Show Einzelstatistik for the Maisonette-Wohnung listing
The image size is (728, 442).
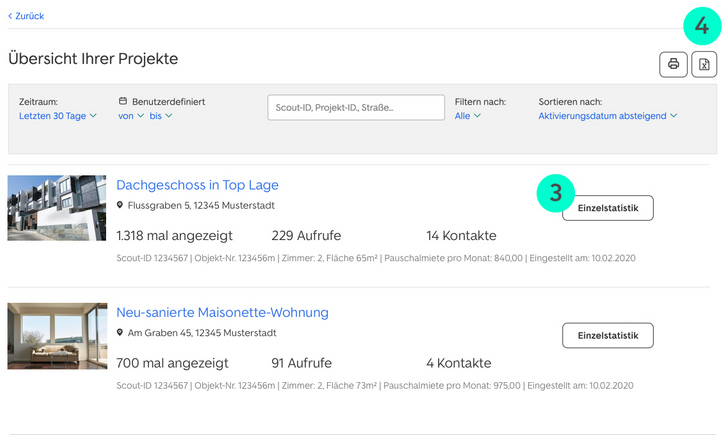tap(607, 336)
